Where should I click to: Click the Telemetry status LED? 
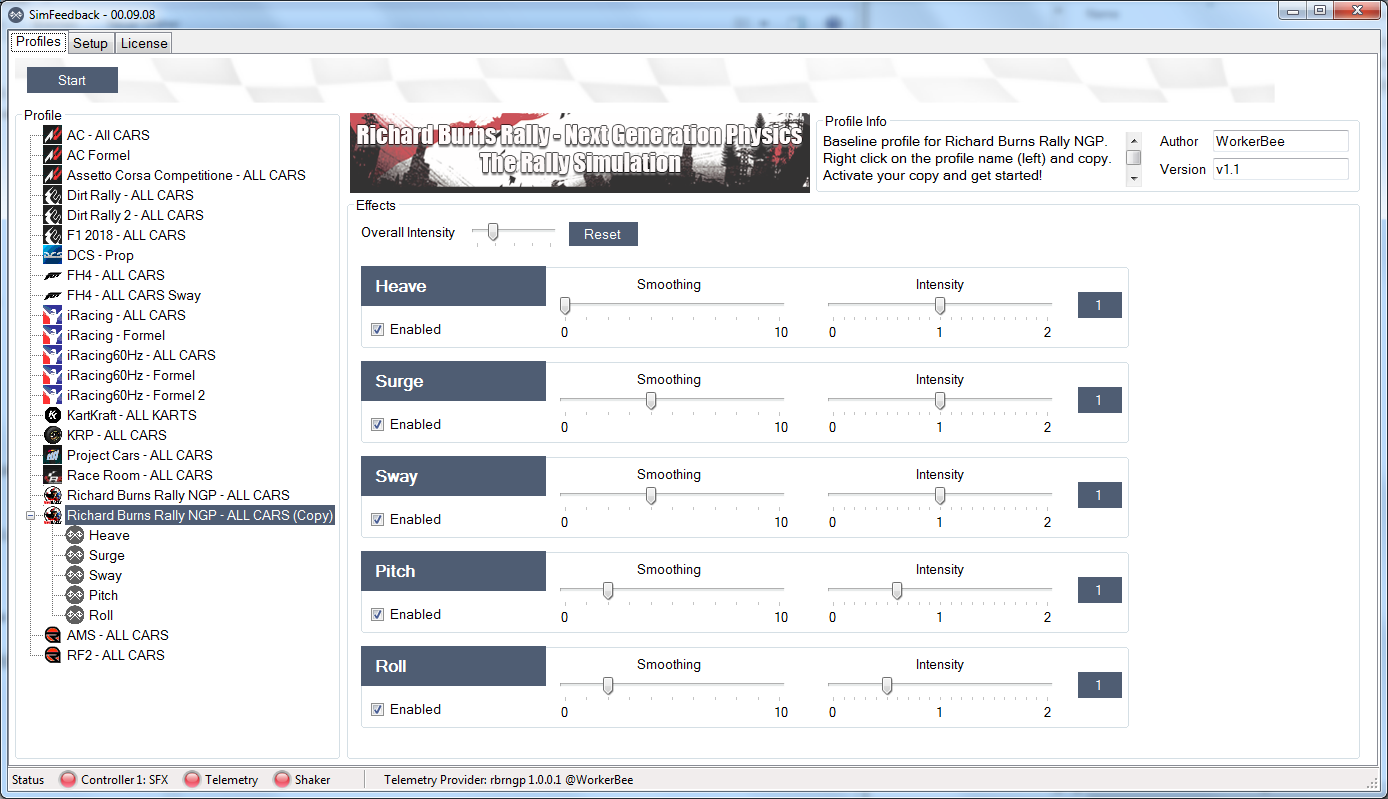pos(192,779)
